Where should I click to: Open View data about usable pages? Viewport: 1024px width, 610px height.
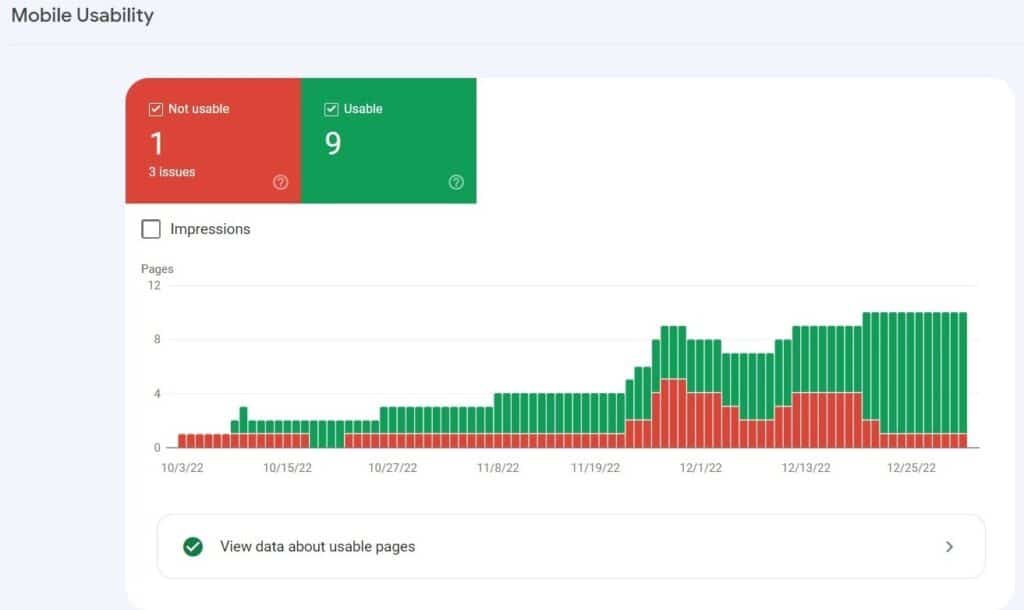(571, 546)
